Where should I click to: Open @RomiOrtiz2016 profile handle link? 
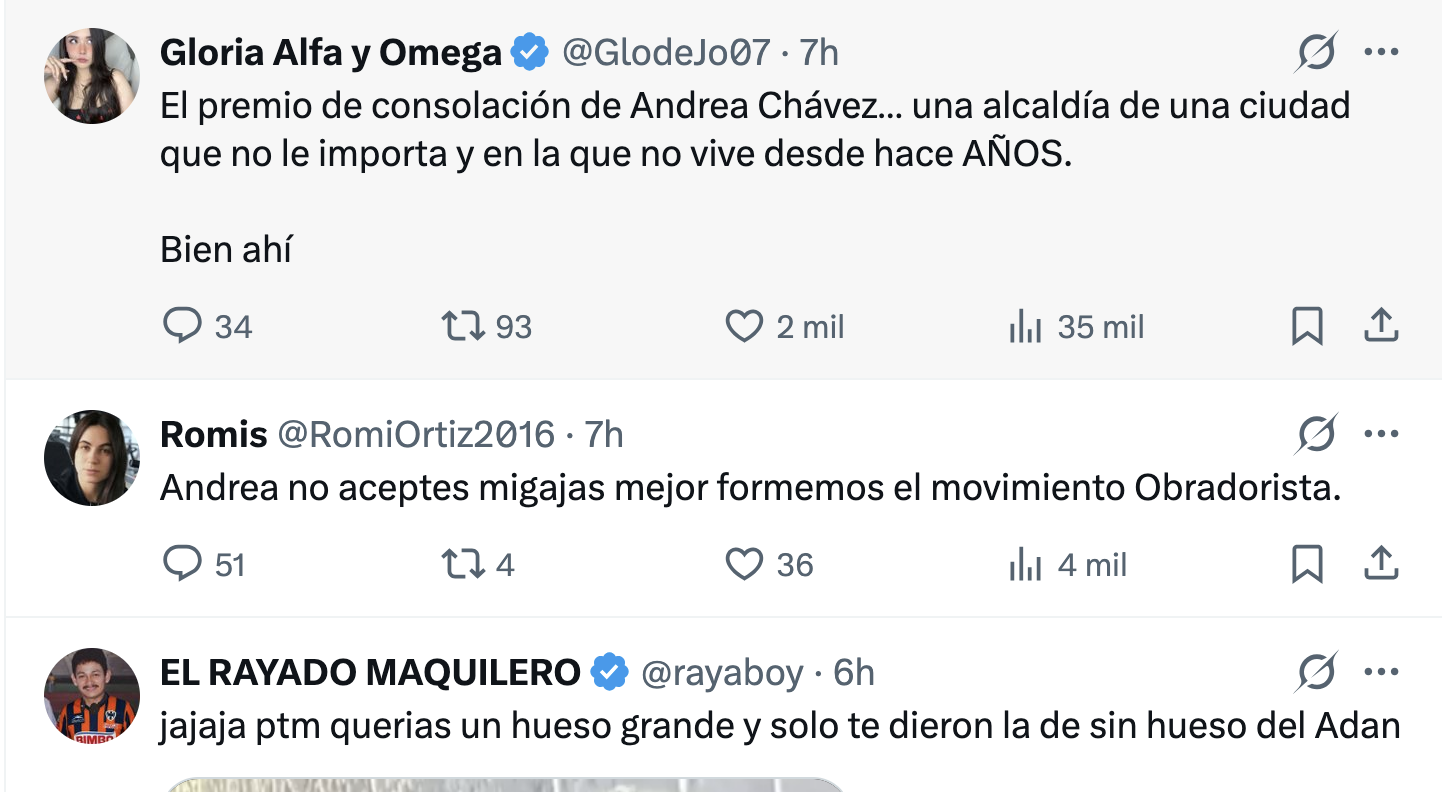tap(415, 434)
